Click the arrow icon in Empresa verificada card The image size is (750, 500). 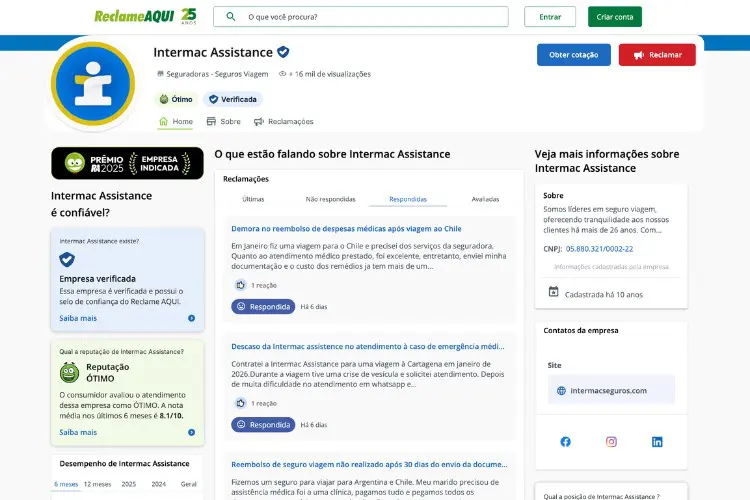[191, 318]
